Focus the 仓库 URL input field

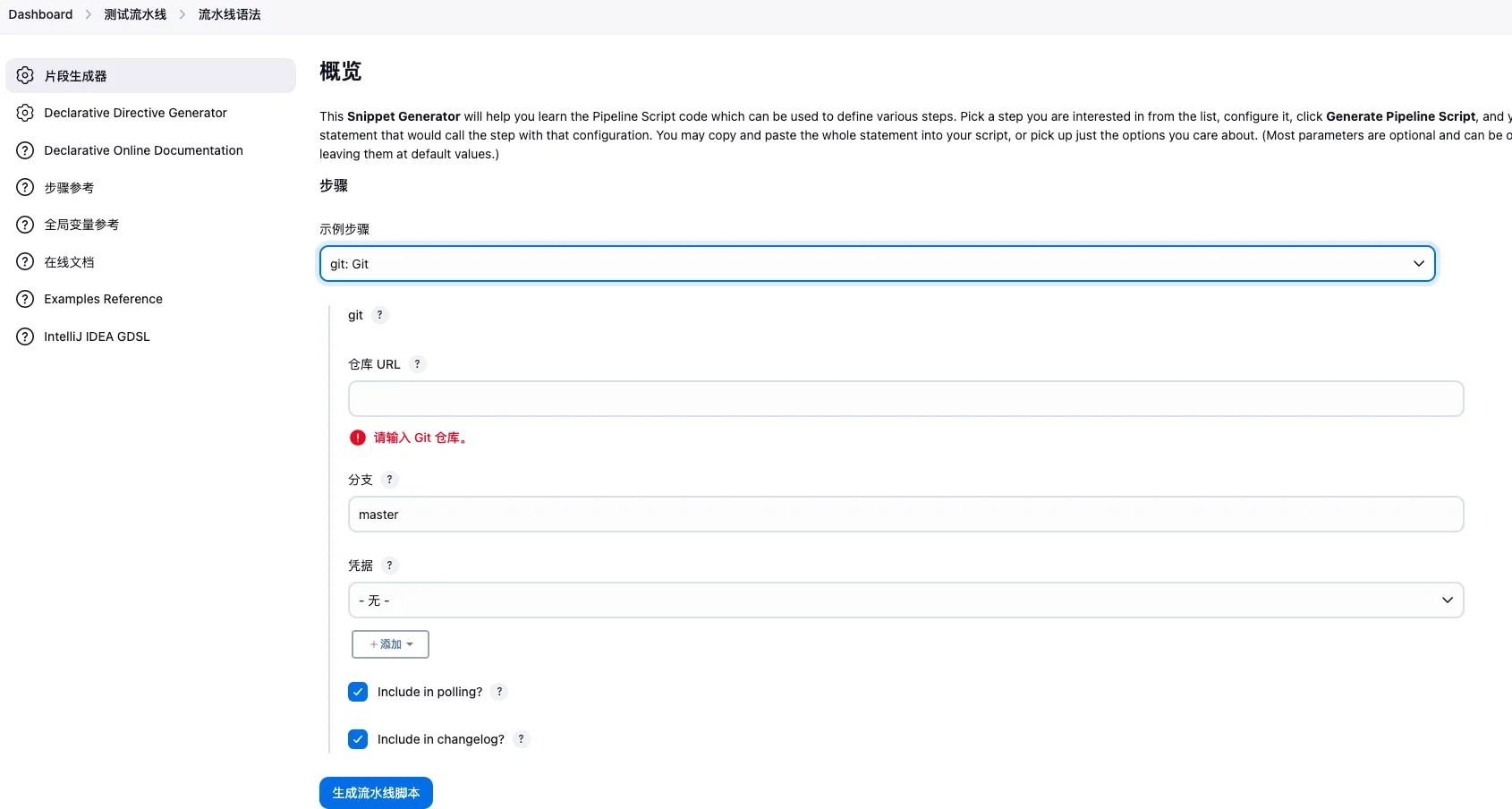(905, 399)
